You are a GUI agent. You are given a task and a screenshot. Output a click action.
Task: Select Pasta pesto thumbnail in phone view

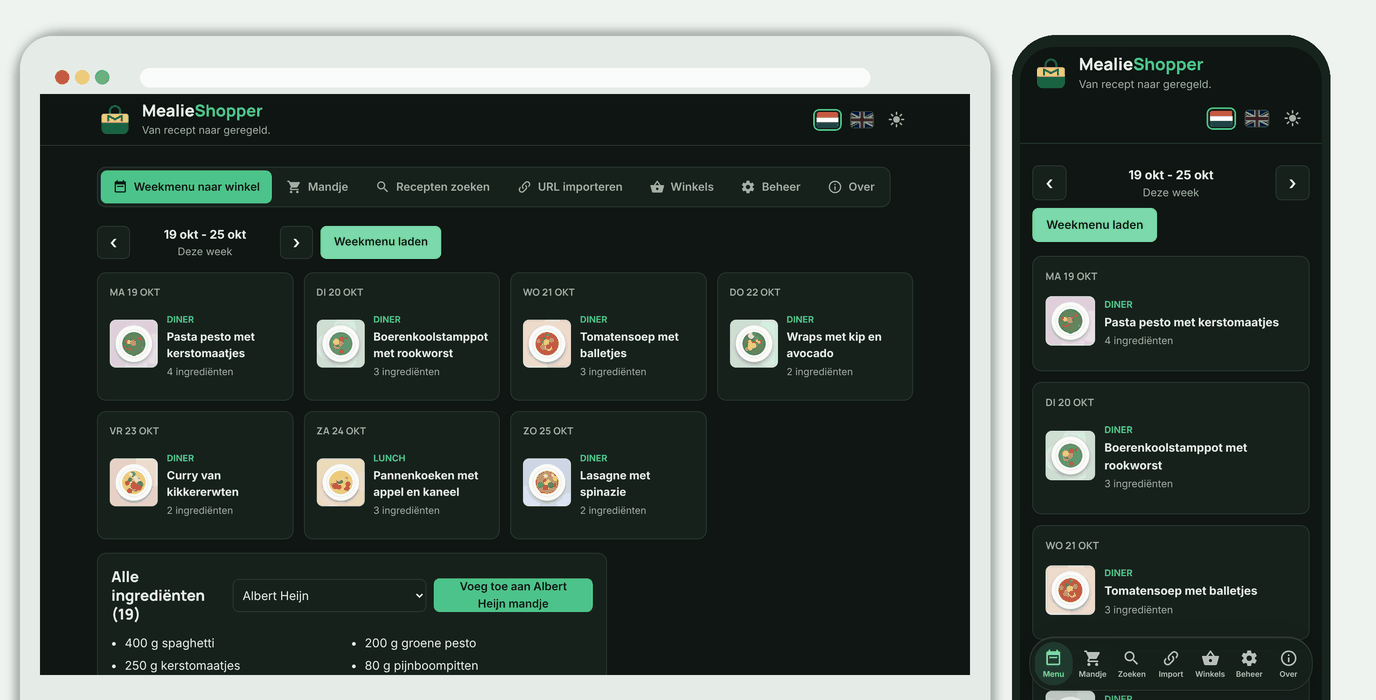pos(1070,321)
